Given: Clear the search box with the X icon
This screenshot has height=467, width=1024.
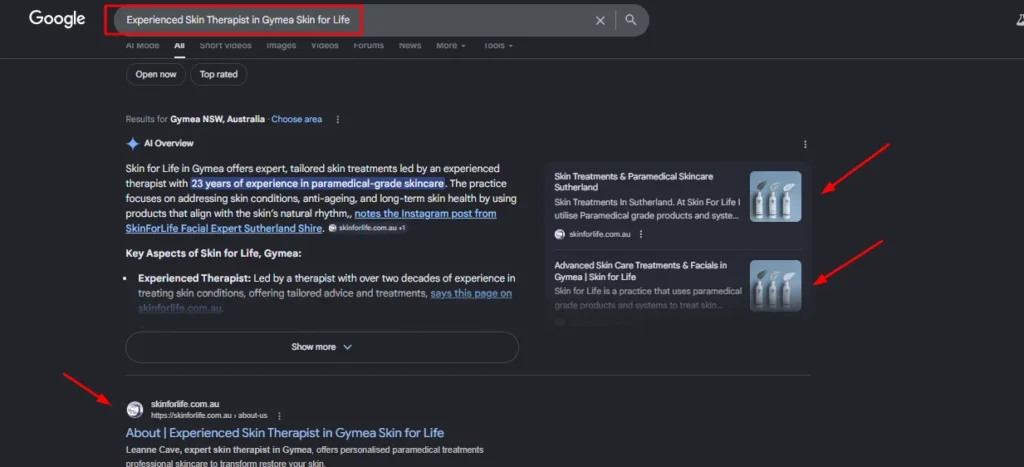Looking at the screenshot, I should 600,20.
